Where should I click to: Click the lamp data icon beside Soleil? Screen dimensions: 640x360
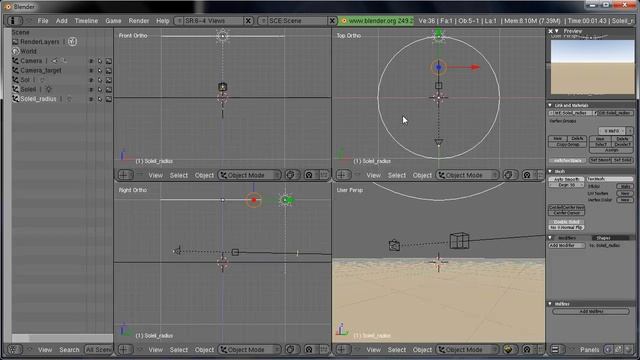tap(48, 89)
